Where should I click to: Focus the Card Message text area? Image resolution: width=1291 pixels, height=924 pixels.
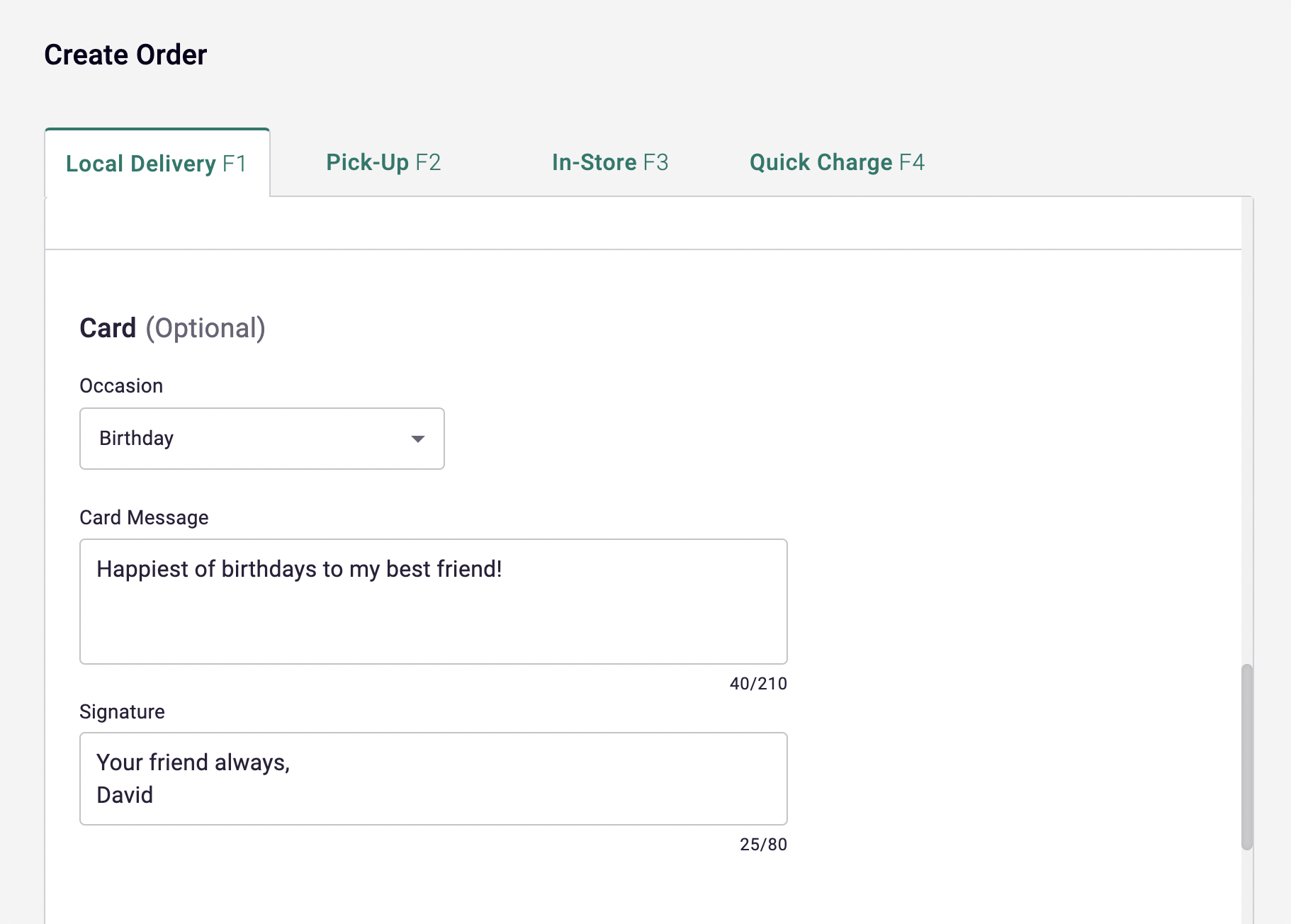[x=433, y=616]
